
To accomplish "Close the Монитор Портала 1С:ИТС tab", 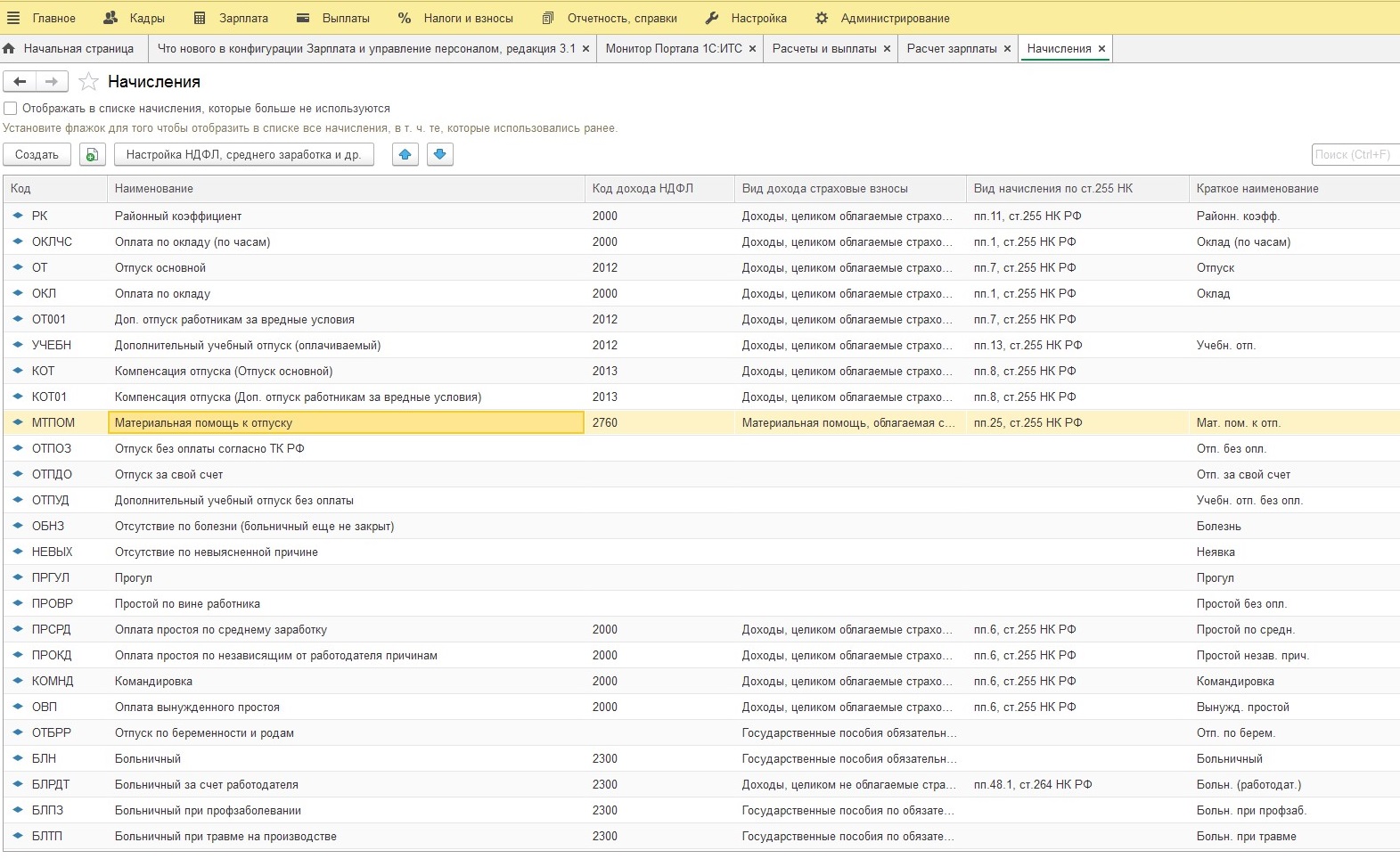I will click(x=753, y=49).
